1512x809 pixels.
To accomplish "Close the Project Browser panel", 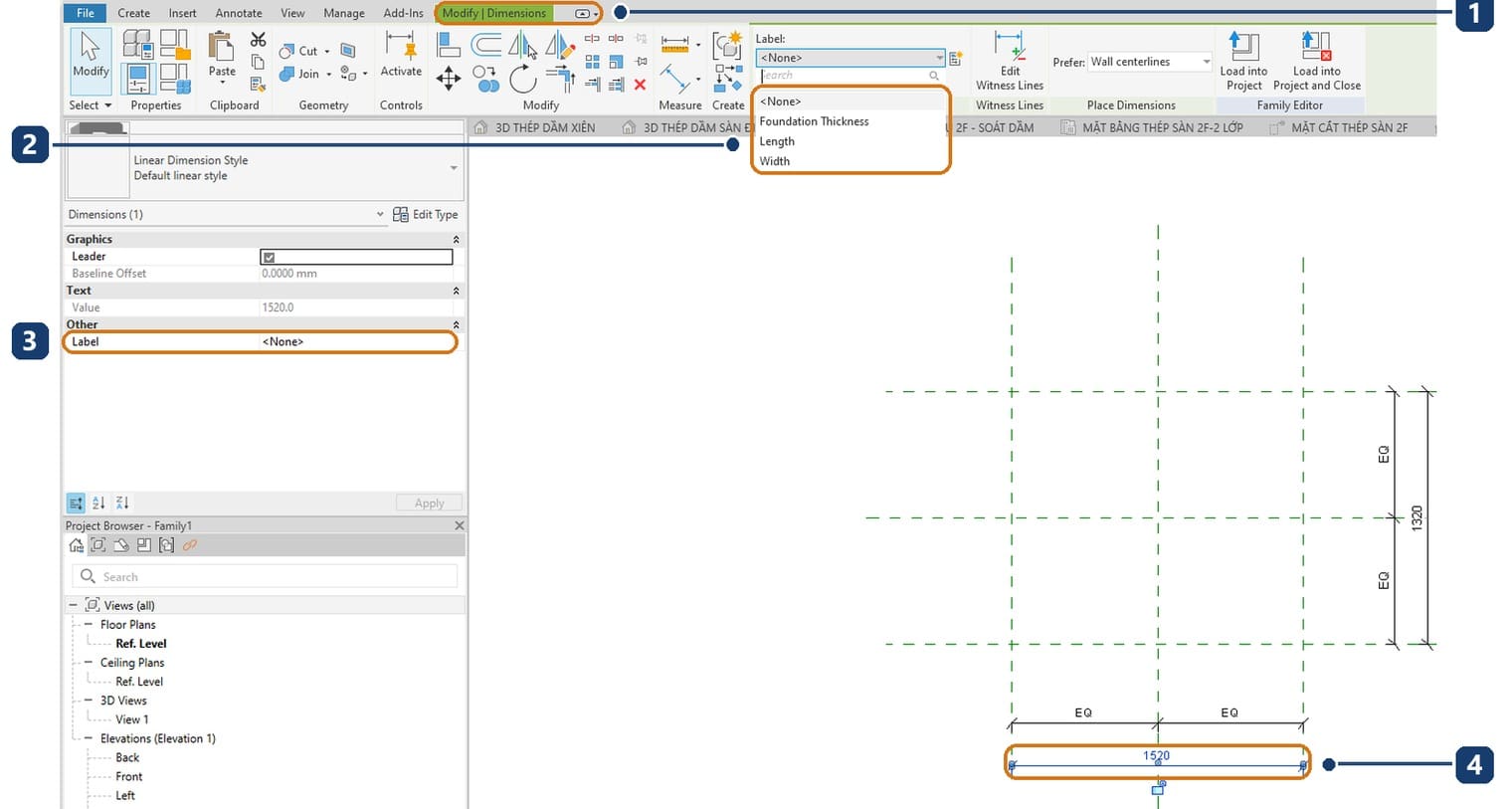I will click(459, 525).
